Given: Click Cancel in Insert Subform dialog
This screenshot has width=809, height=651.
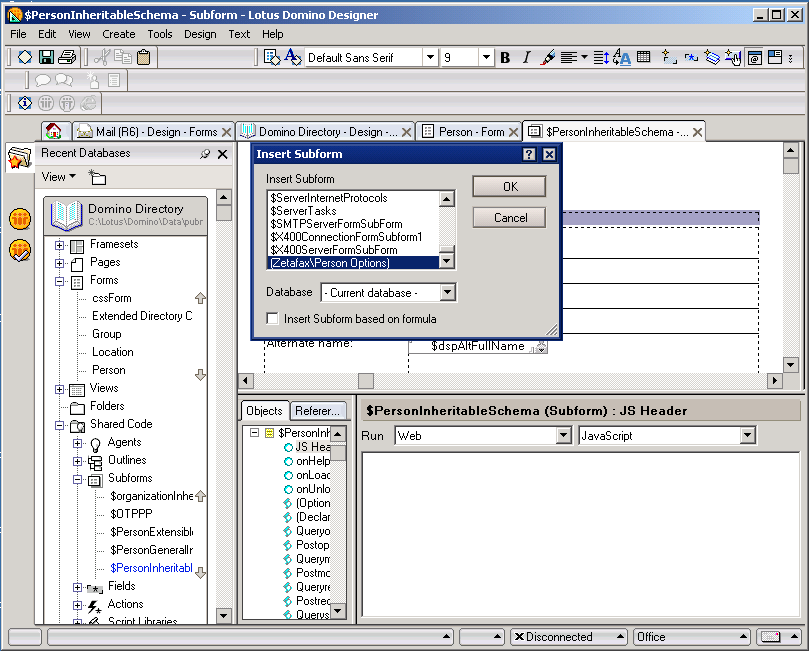Looking at the screenshot, I should (x=509, y=217).
